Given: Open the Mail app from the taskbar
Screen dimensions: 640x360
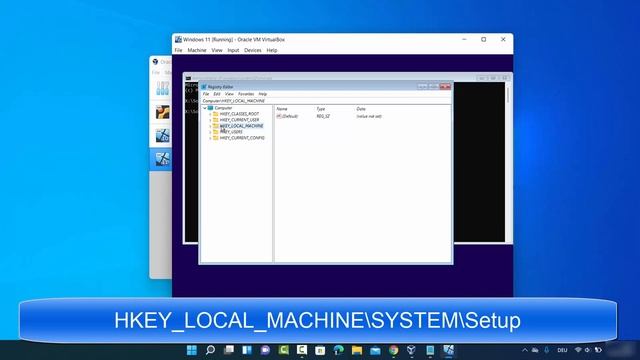Looking at the screenshot, I should click(375, 350).
